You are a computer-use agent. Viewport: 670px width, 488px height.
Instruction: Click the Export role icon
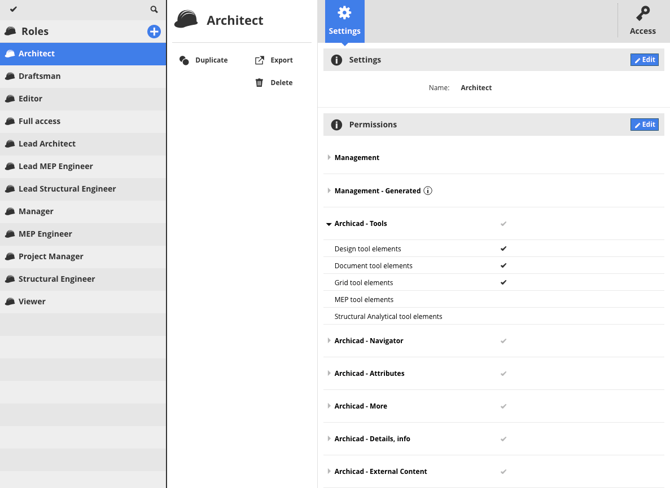260,60
